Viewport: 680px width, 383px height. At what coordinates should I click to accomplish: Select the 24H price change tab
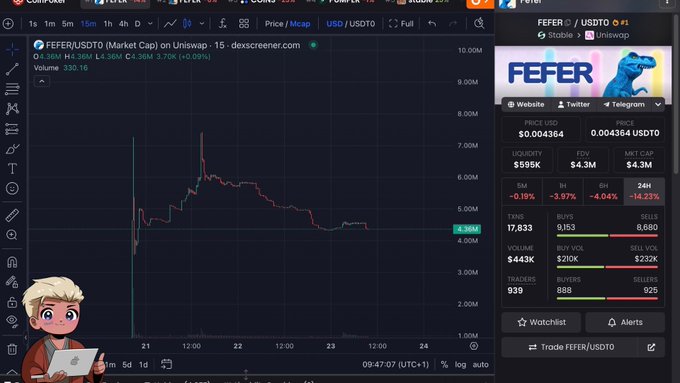[x=644, y=191]
